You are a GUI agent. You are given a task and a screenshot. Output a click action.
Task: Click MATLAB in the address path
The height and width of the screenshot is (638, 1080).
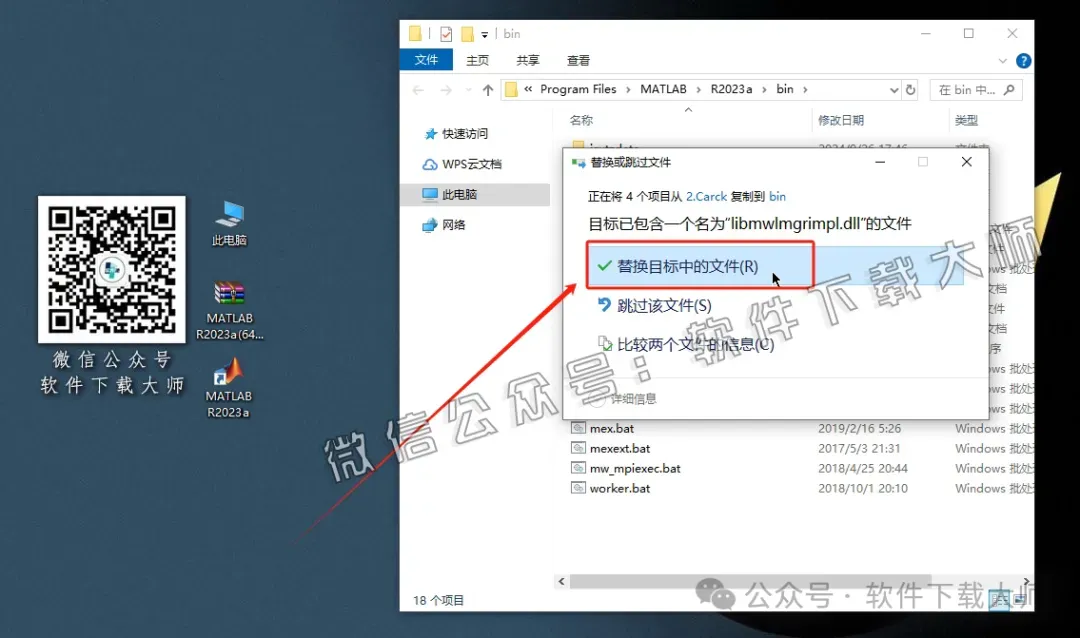tap(663, 89)
